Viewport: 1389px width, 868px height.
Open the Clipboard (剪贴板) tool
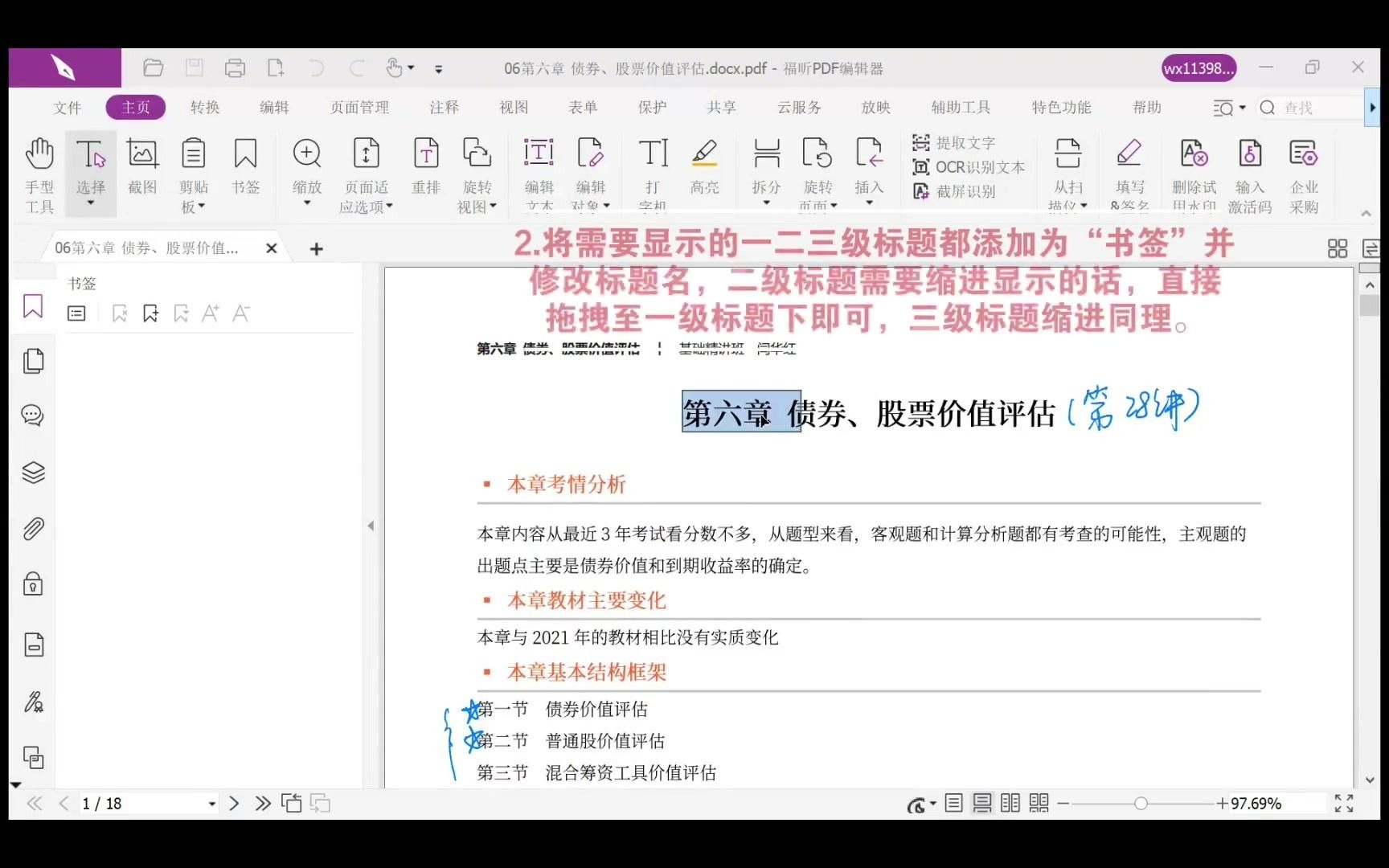click(193, 174)
